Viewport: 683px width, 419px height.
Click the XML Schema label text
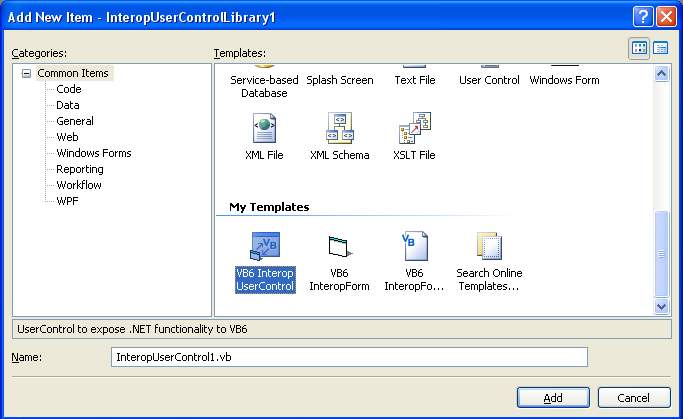tap(340, 155)
